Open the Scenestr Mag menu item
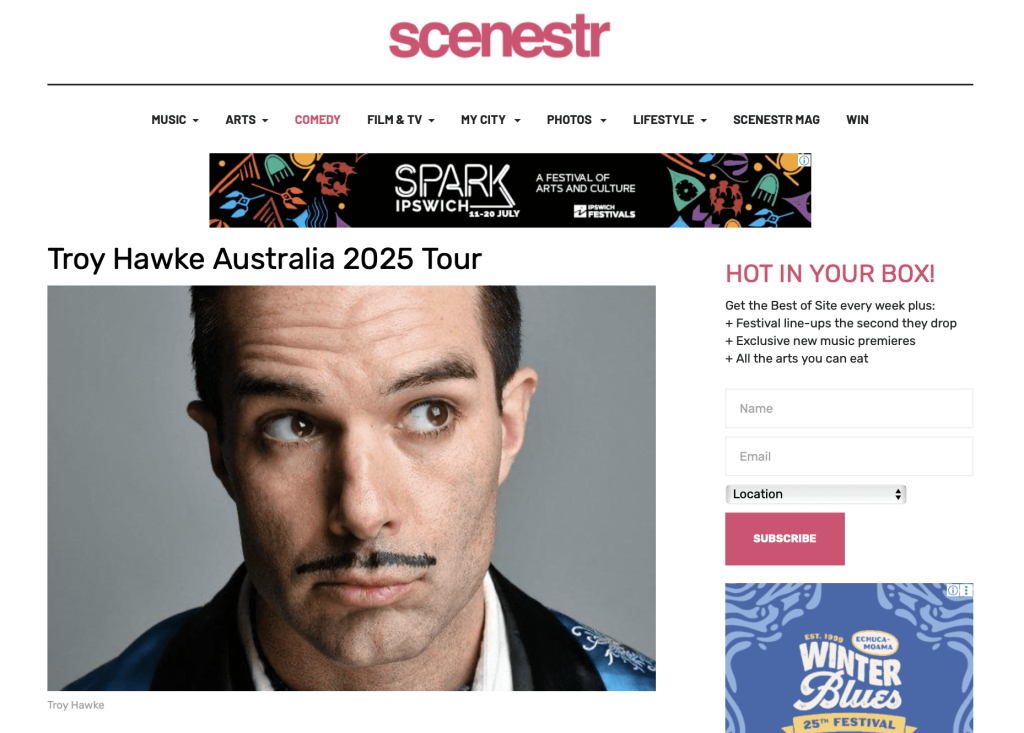Image resolution: width=1024 pixels, height=733 pixels. click(x=776, y=120)
